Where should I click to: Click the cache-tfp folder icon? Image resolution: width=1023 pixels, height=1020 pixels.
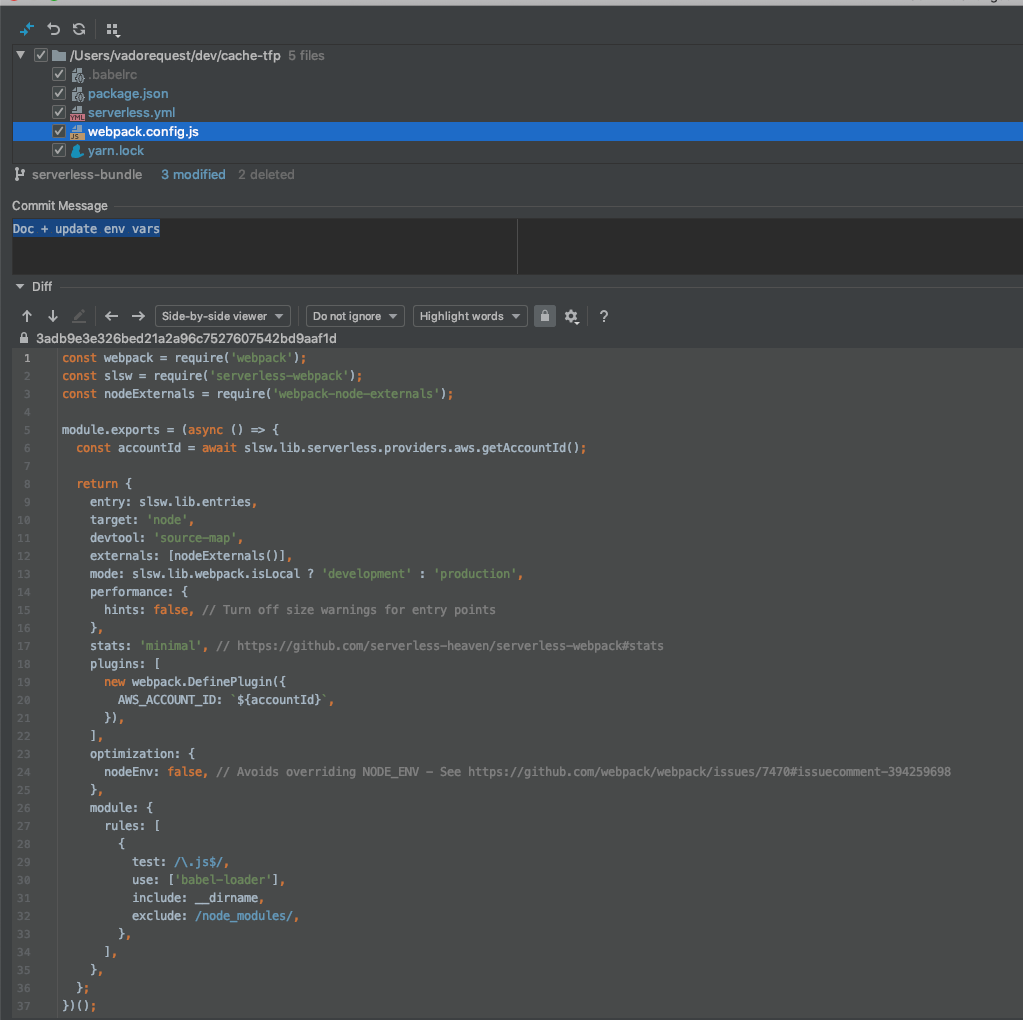click(59, 55)
